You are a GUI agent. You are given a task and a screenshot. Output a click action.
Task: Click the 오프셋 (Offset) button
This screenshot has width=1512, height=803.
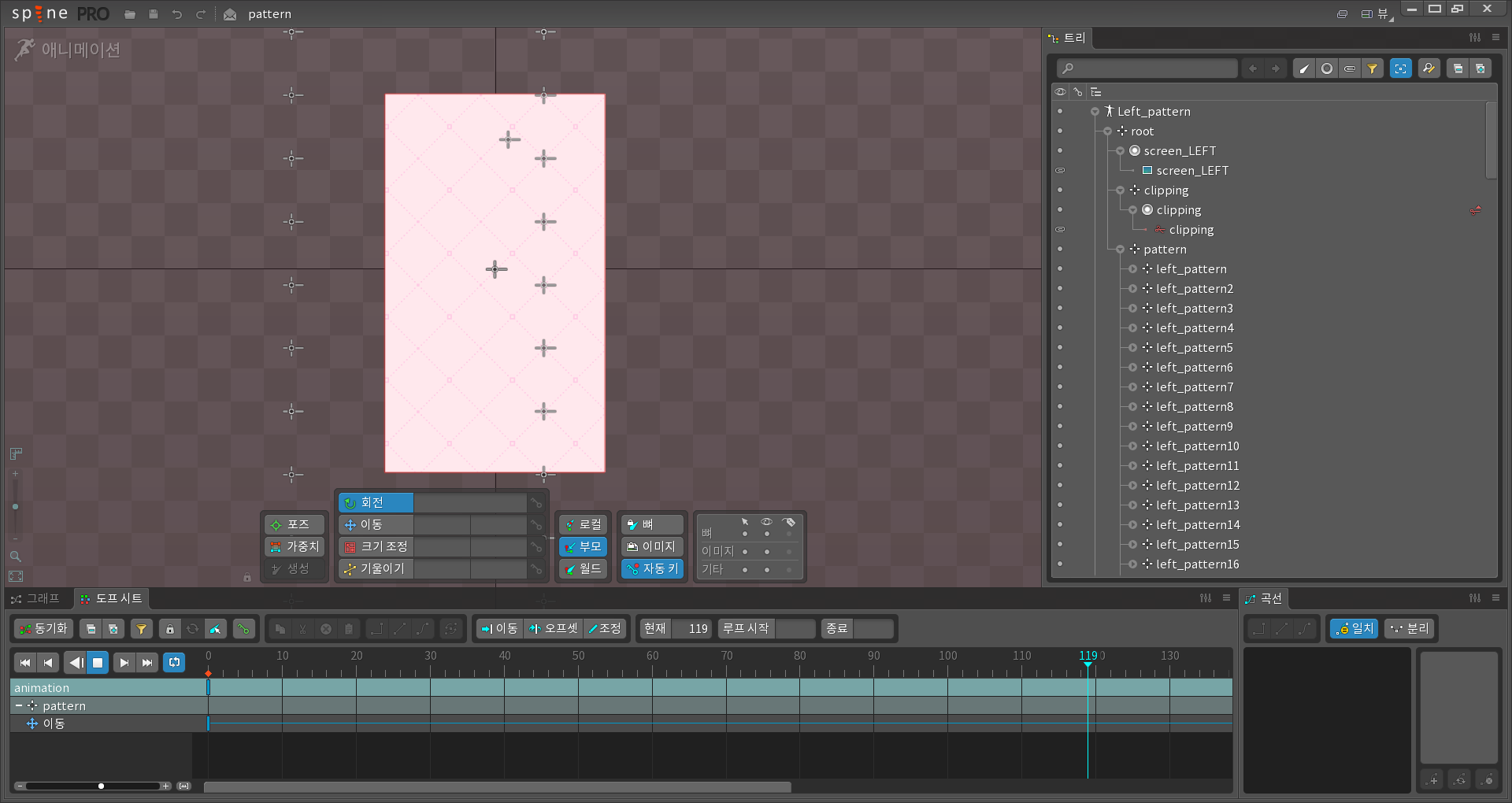pos(554,629)
